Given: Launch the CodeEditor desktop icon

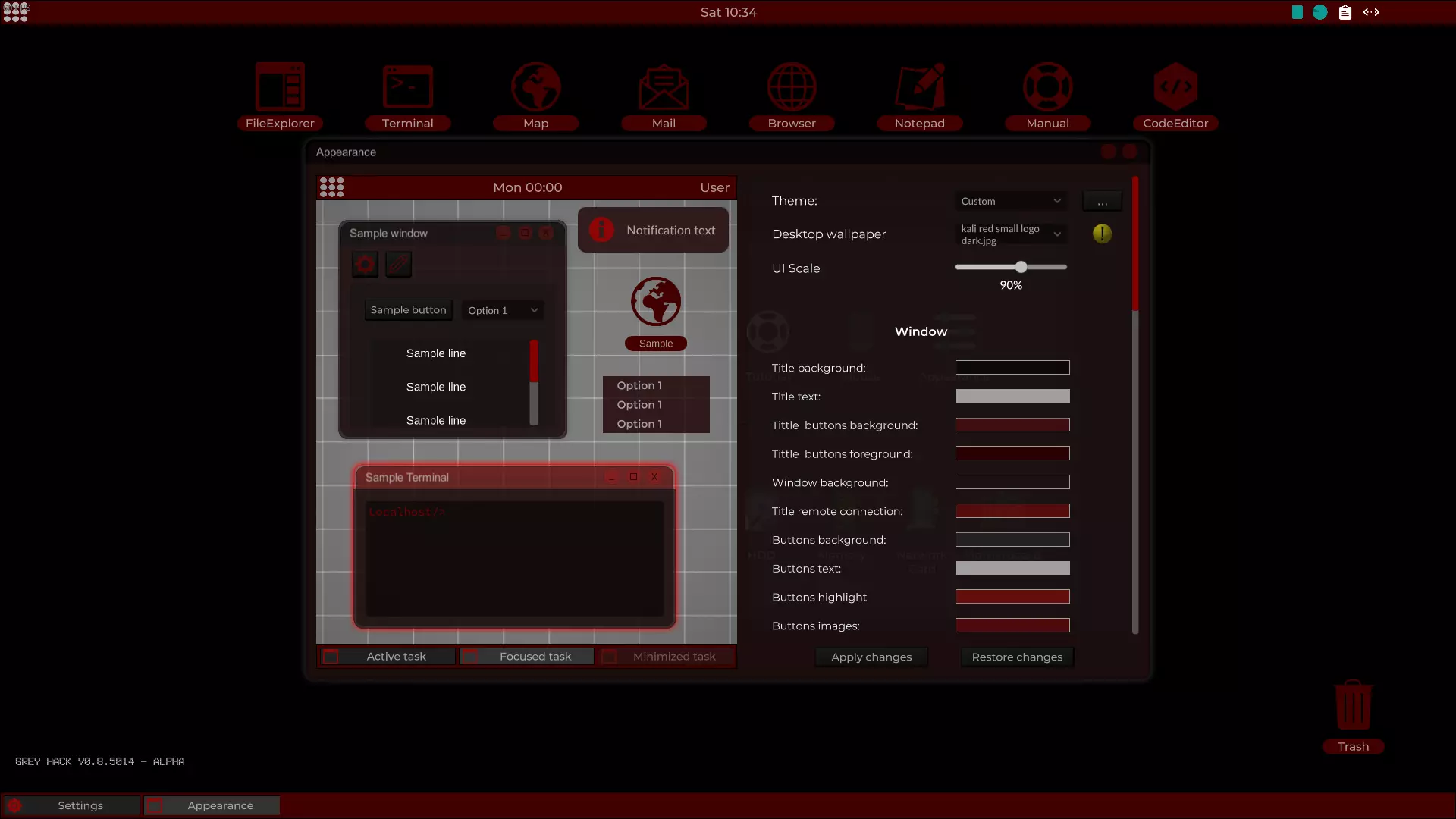Looking at the screenshot, I should tap(1175, 88).
